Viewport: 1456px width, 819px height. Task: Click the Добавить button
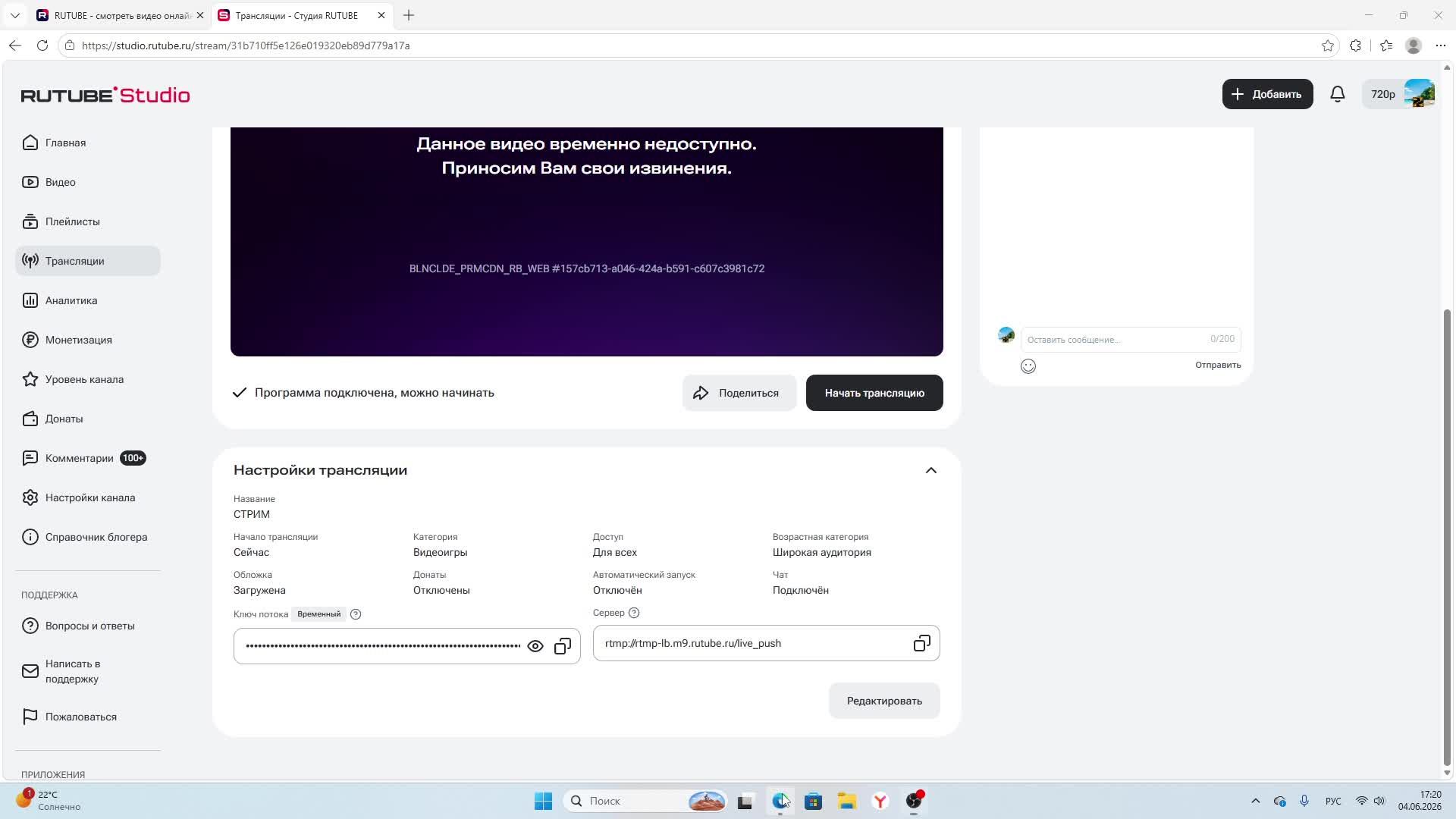pyautogui.click(x=1267, y=94)
